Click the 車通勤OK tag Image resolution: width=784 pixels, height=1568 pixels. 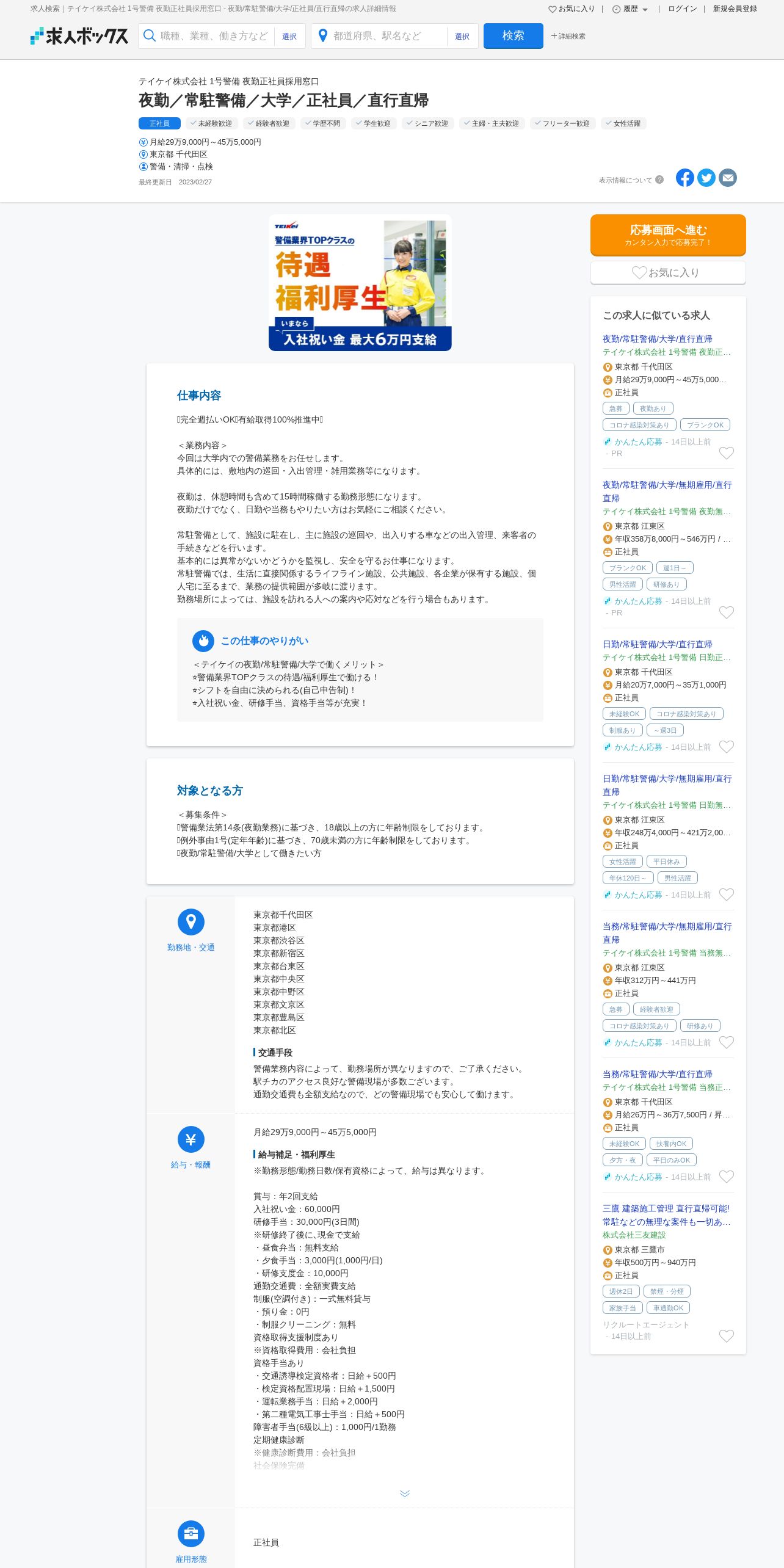[x=669, y=1308]
